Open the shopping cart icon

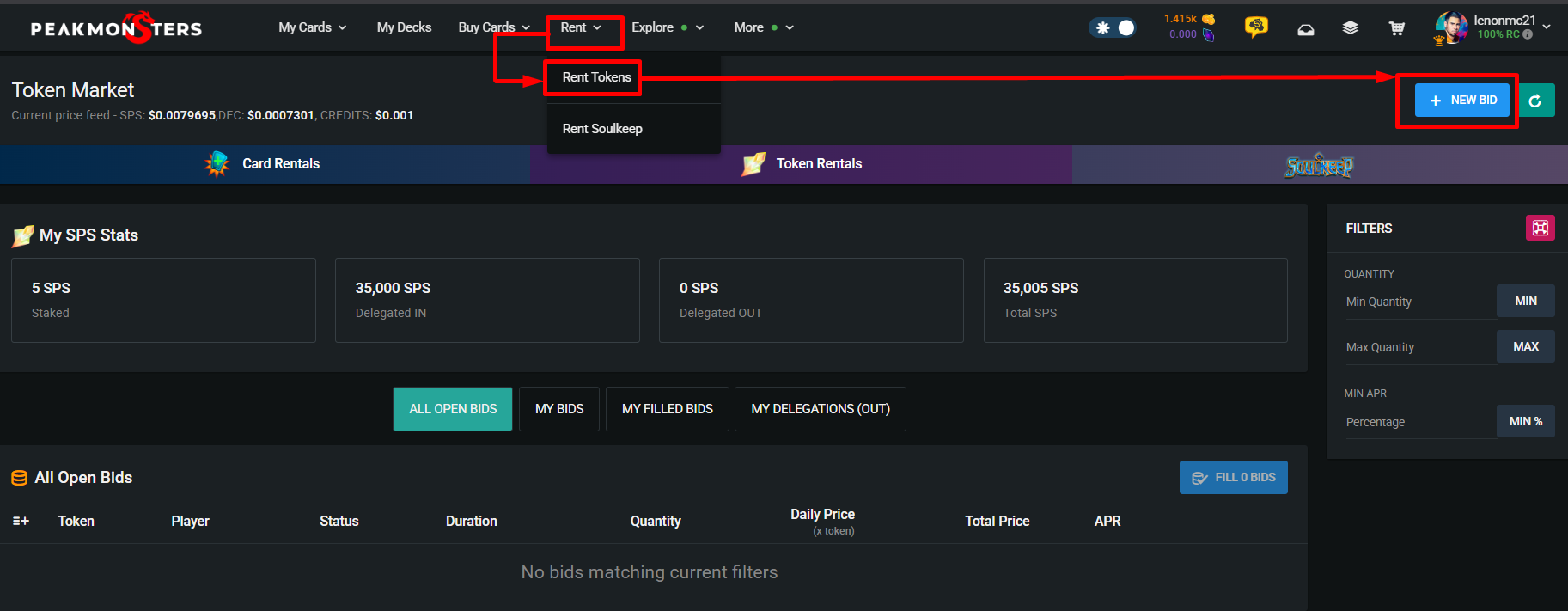click(x=1397, y=28)
